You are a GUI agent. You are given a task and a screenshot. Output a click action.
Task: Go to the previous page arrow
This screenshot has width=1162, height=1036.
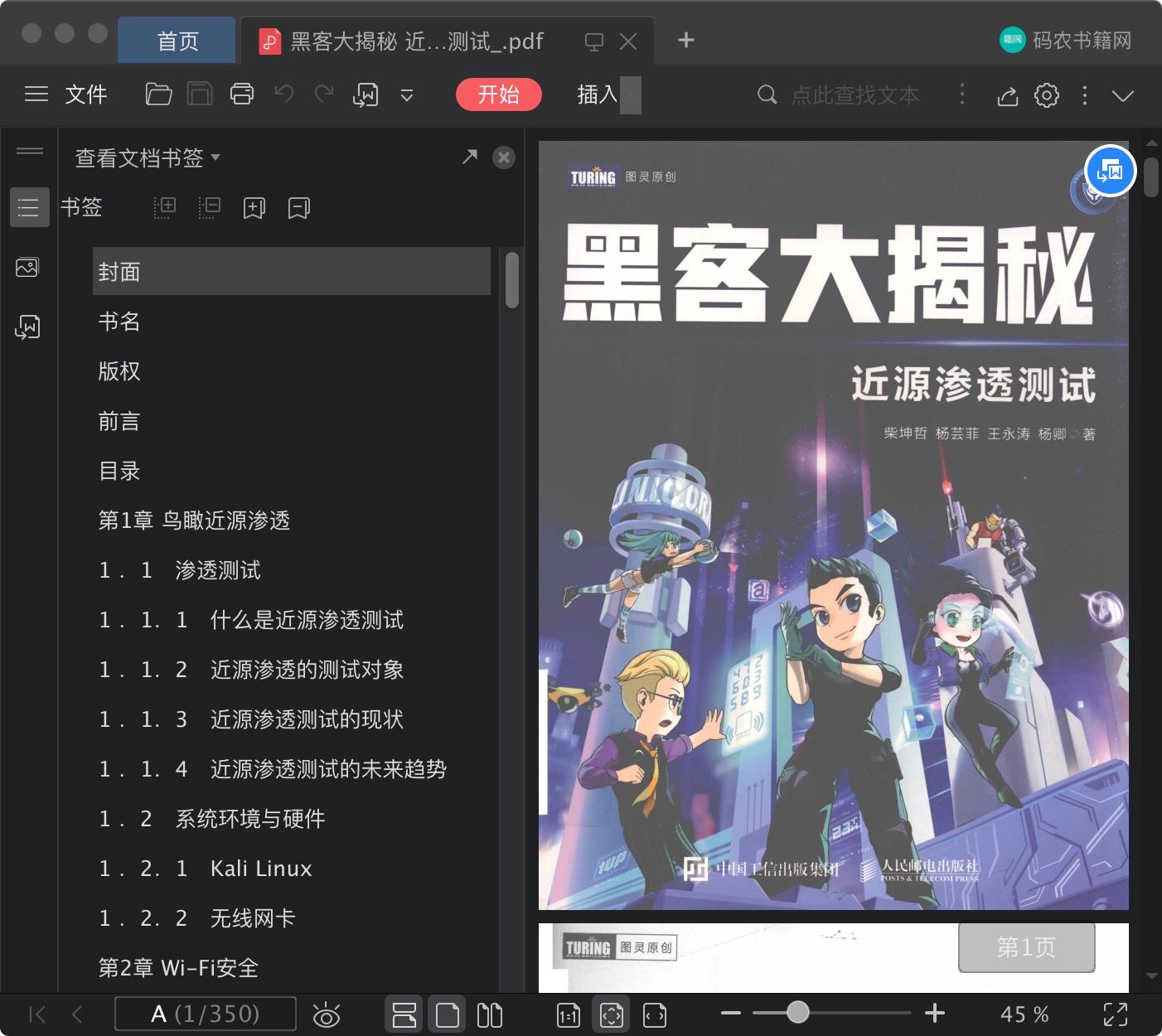pos(77,1014)
